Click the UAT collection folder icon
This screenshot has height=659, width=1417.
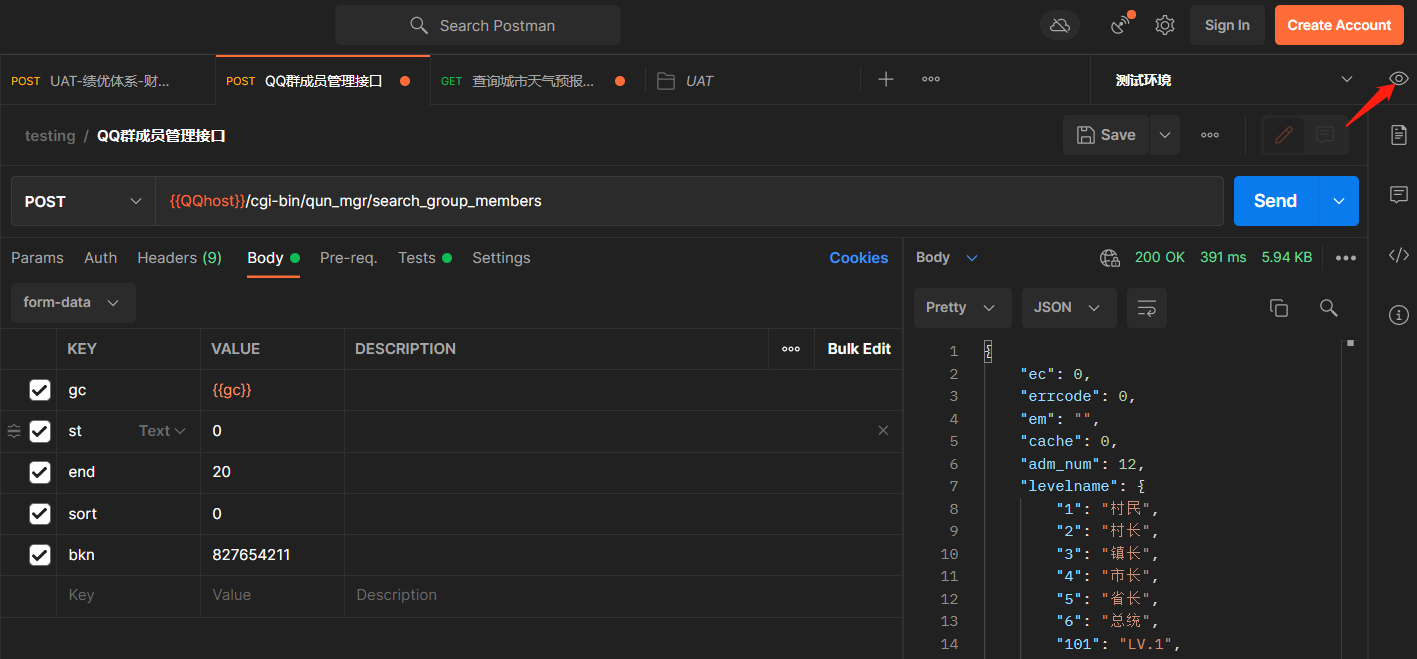point(666,81)
